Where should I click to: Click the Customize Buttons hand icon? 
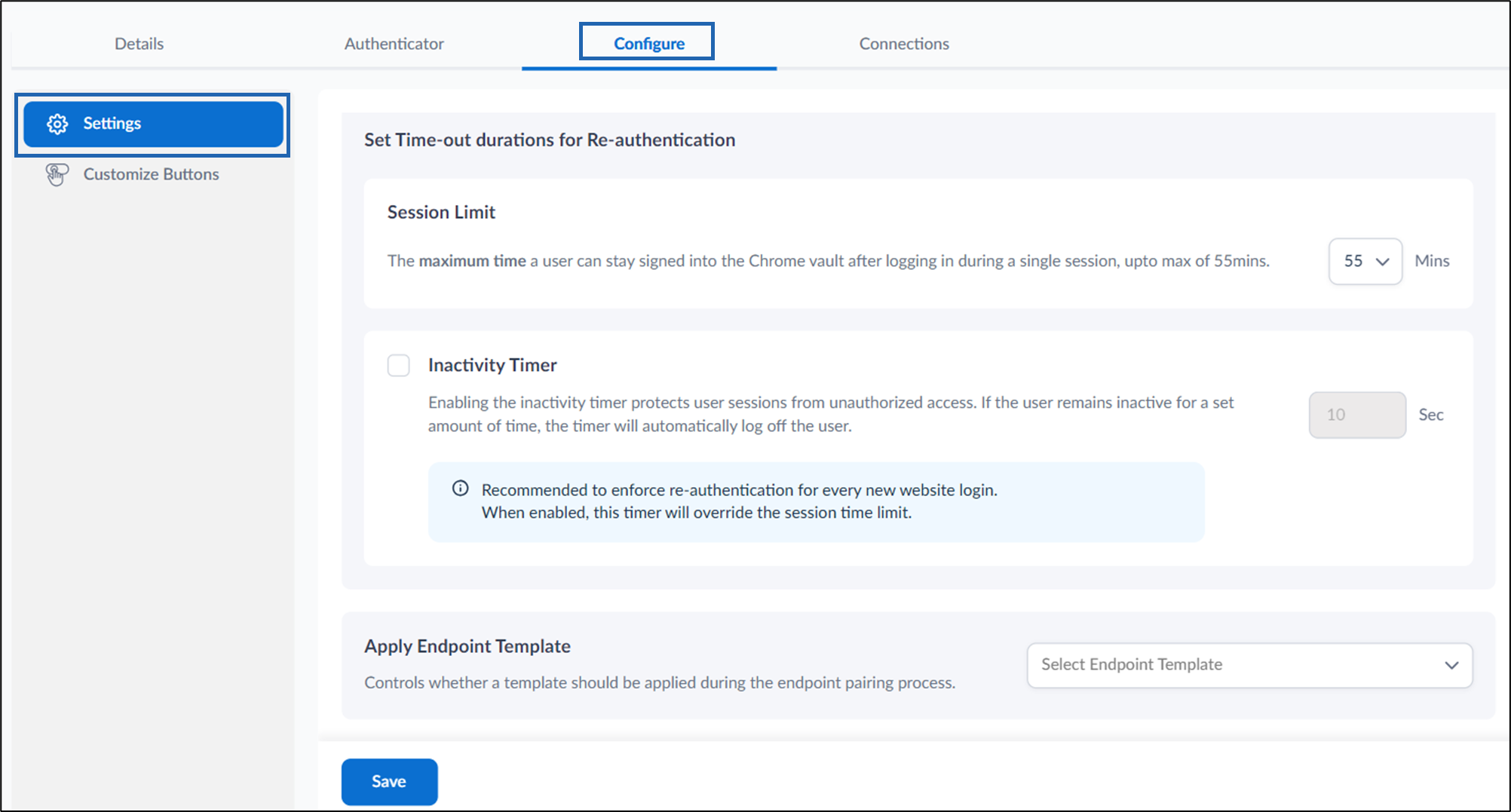point(57,174)
